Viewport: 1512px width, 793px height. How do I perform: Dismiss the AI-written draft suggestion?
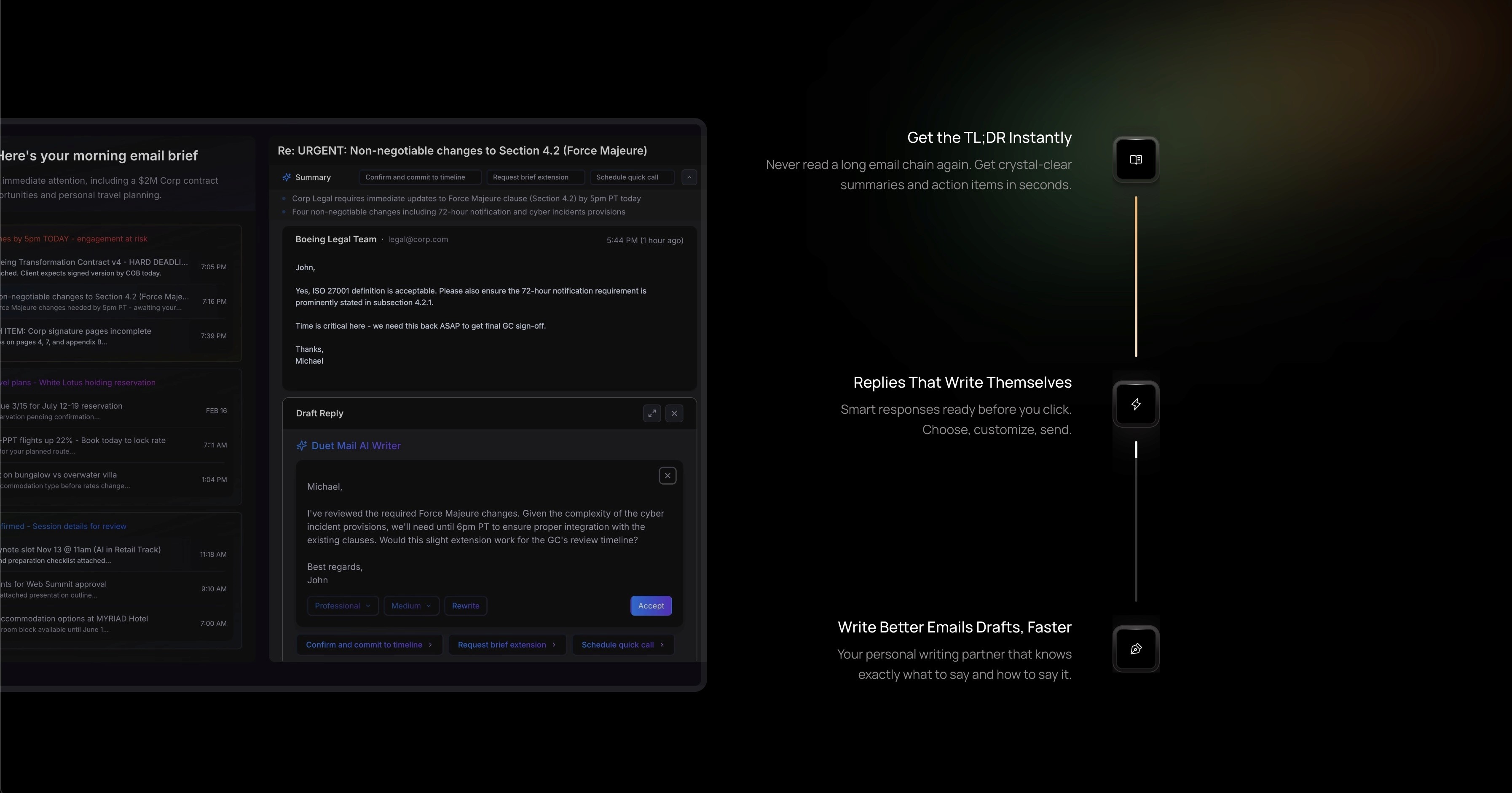pyautogui.click(x=668, y=475)
